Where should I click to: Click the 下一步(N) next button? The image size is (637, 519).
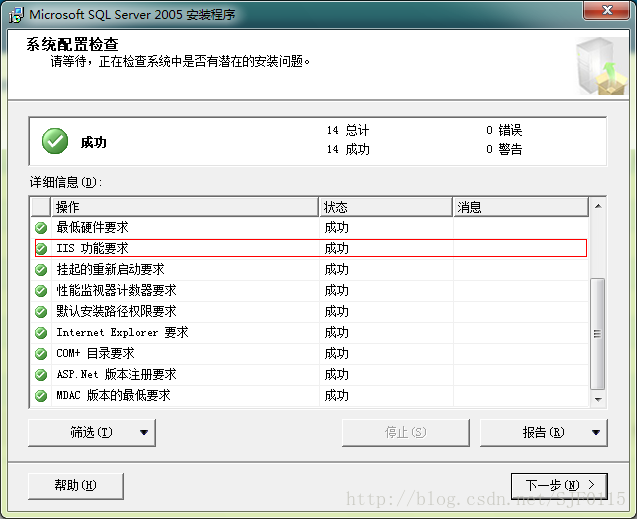click(559, 485)
